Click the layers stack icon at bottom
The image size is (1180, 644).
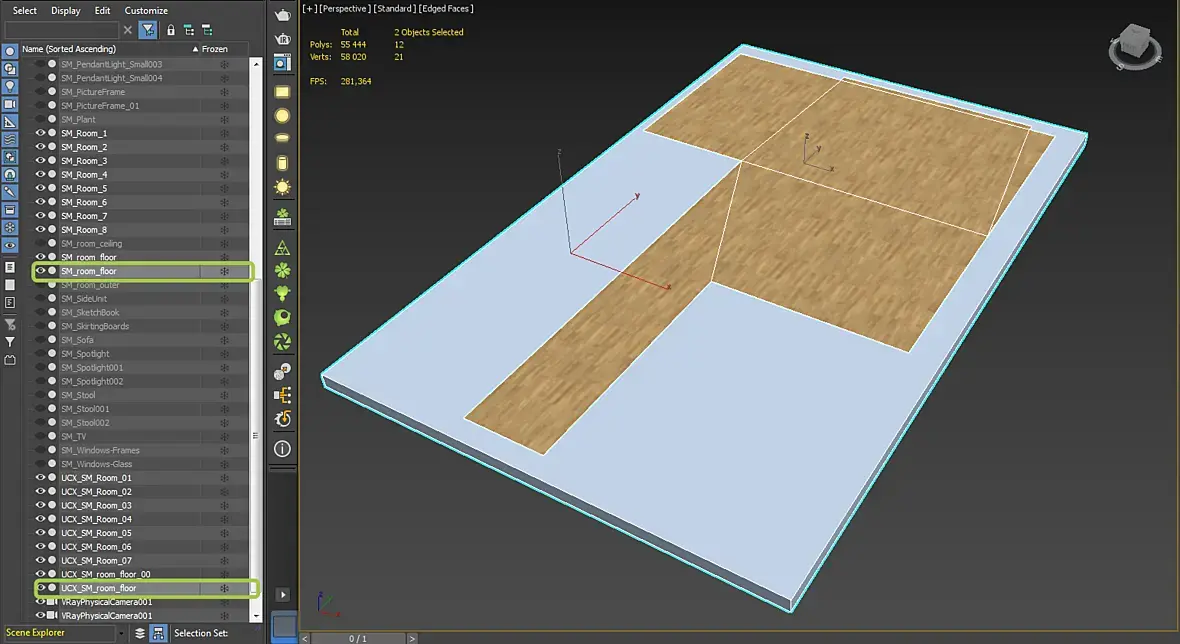(140, 633)
